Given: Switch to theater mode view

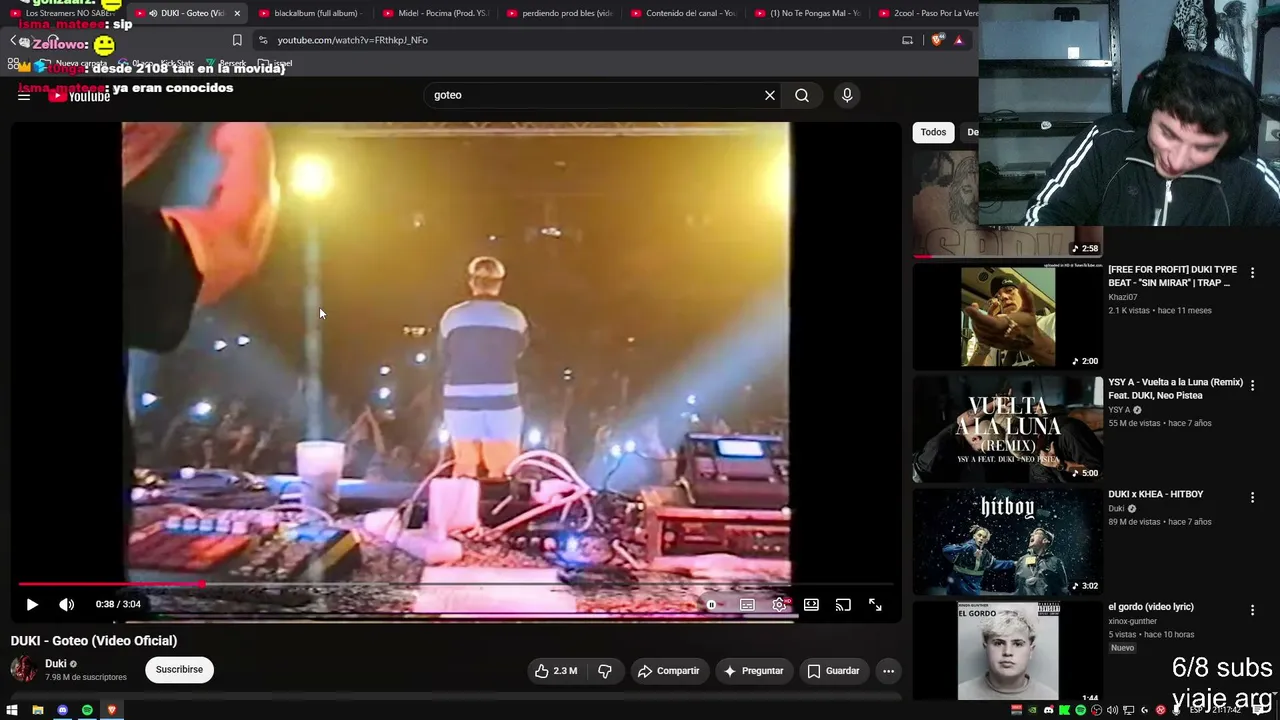Looking at the screenshot, I should (x=811, y=605).
